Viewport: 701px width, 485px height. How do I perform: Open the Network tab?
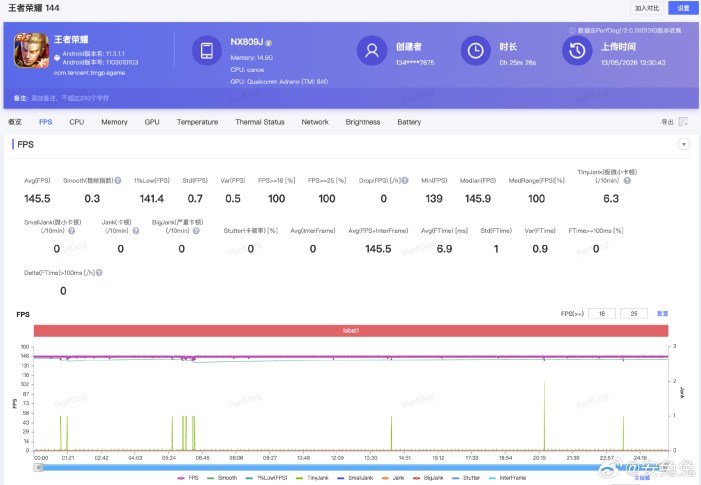[315, 122]
